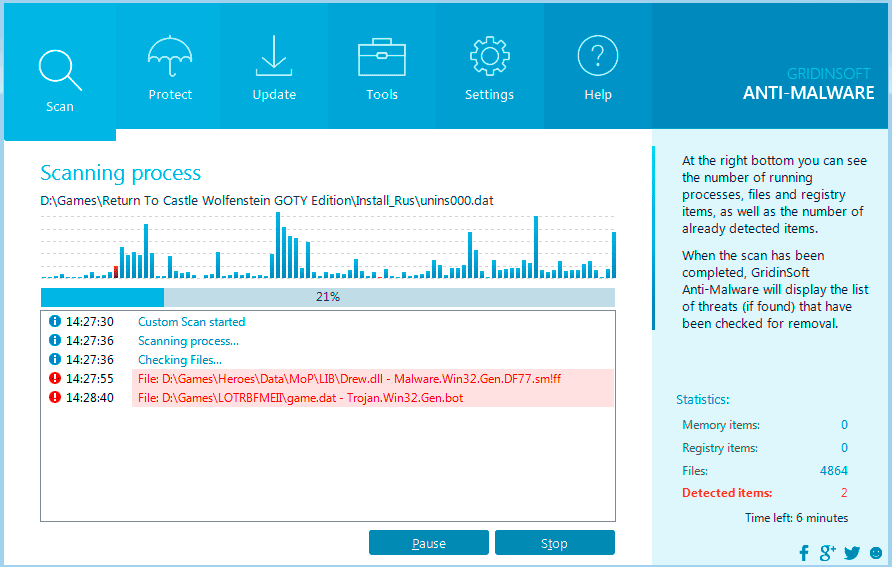Open the Scan tab magnifier icon

[60, 71]
